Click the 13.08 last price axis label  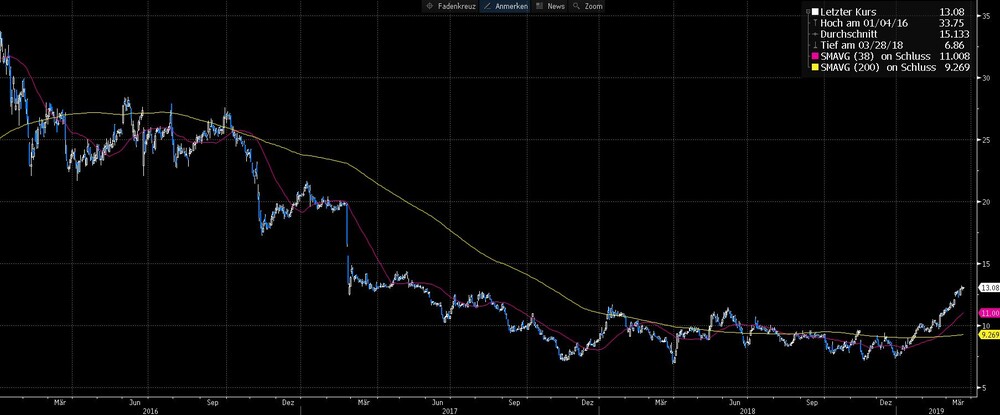[x=989, y=288]
